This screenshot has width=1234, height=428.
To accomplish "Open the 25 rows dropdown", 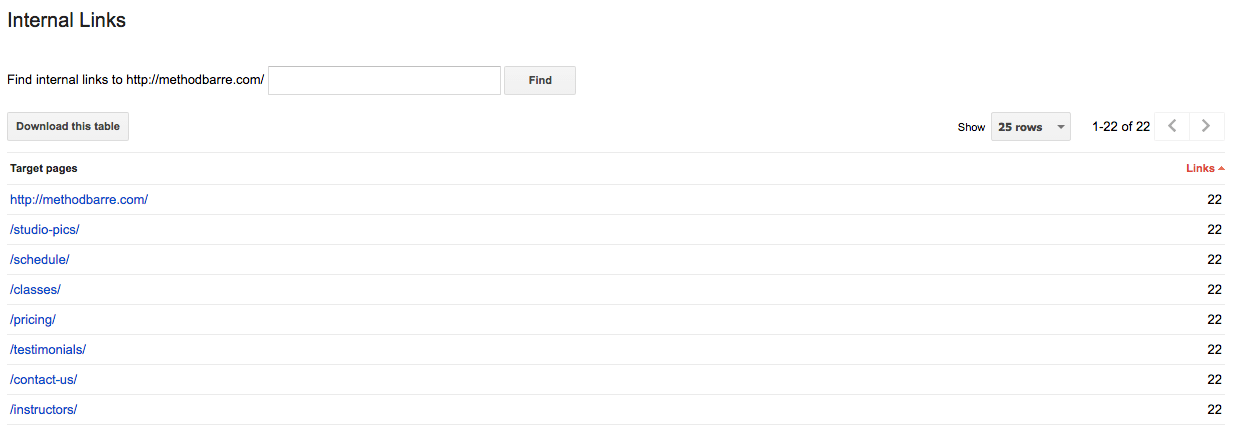I will [x=1030, y=127].
